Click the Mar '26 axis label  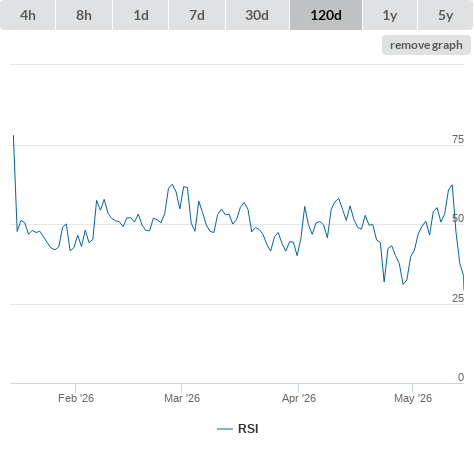[182, 398]
